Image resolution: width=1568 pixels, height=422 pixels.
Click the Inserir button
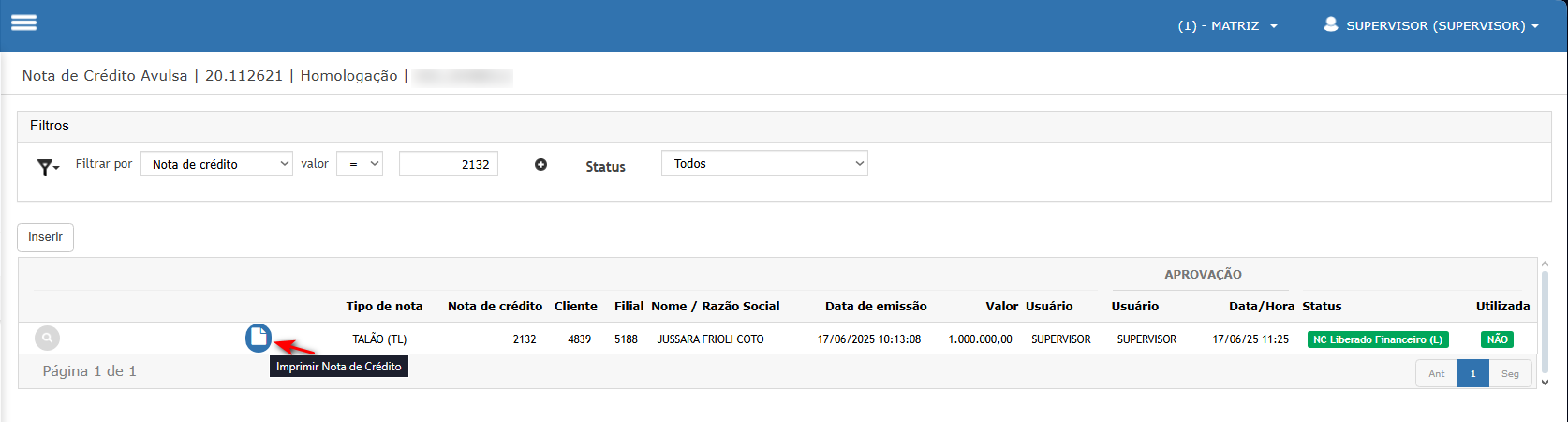click(45, 237)
